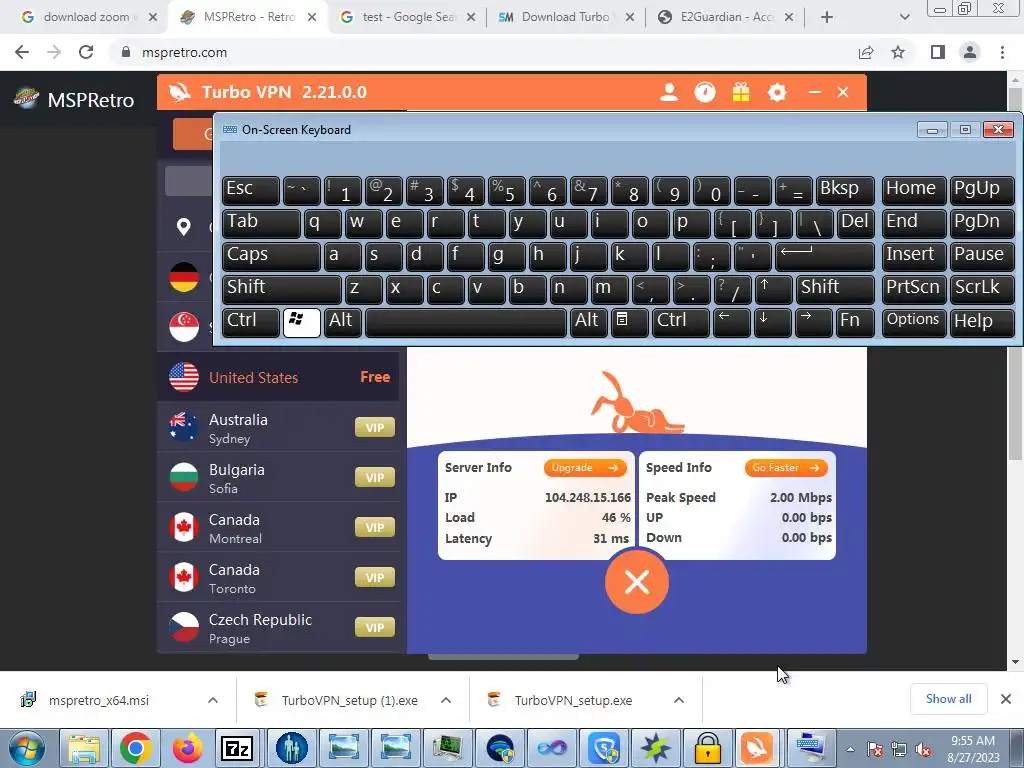Disconnect VPN with the orange X button
Viewport: 1024px width, 768px height.
(637, 581)
